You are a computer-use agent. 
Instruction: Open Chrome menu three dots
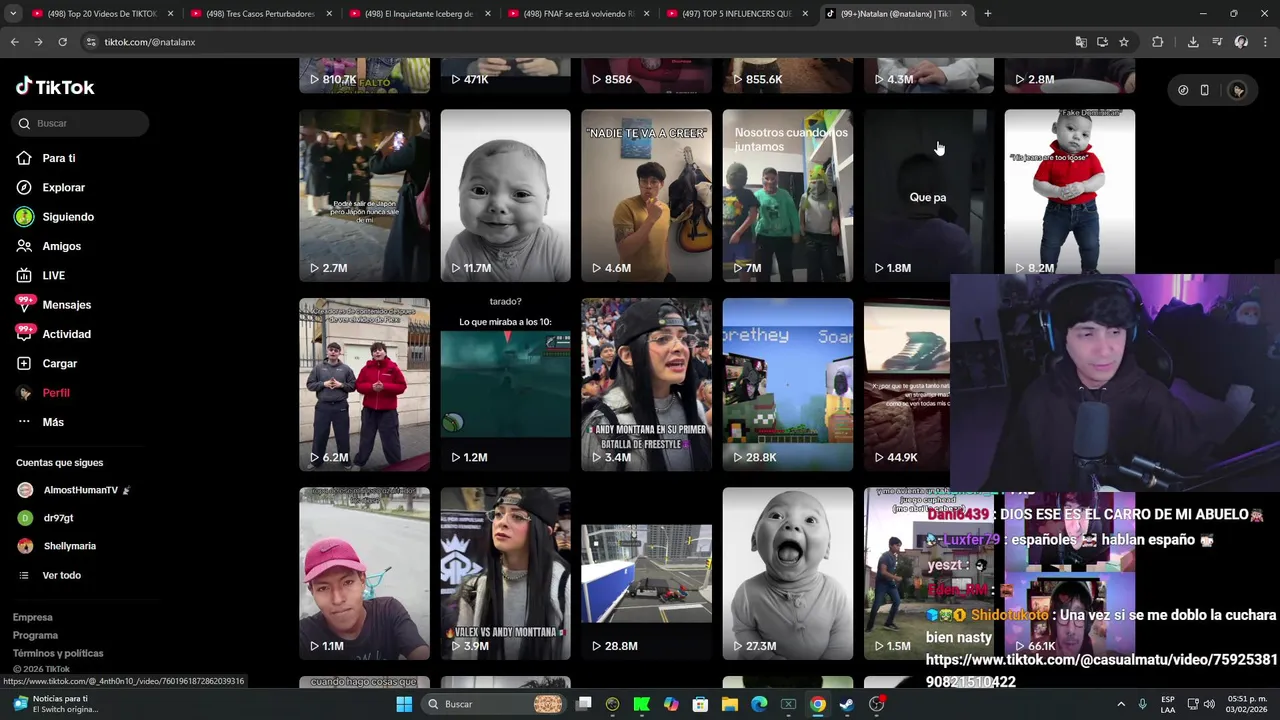(x=1265, y=42)
